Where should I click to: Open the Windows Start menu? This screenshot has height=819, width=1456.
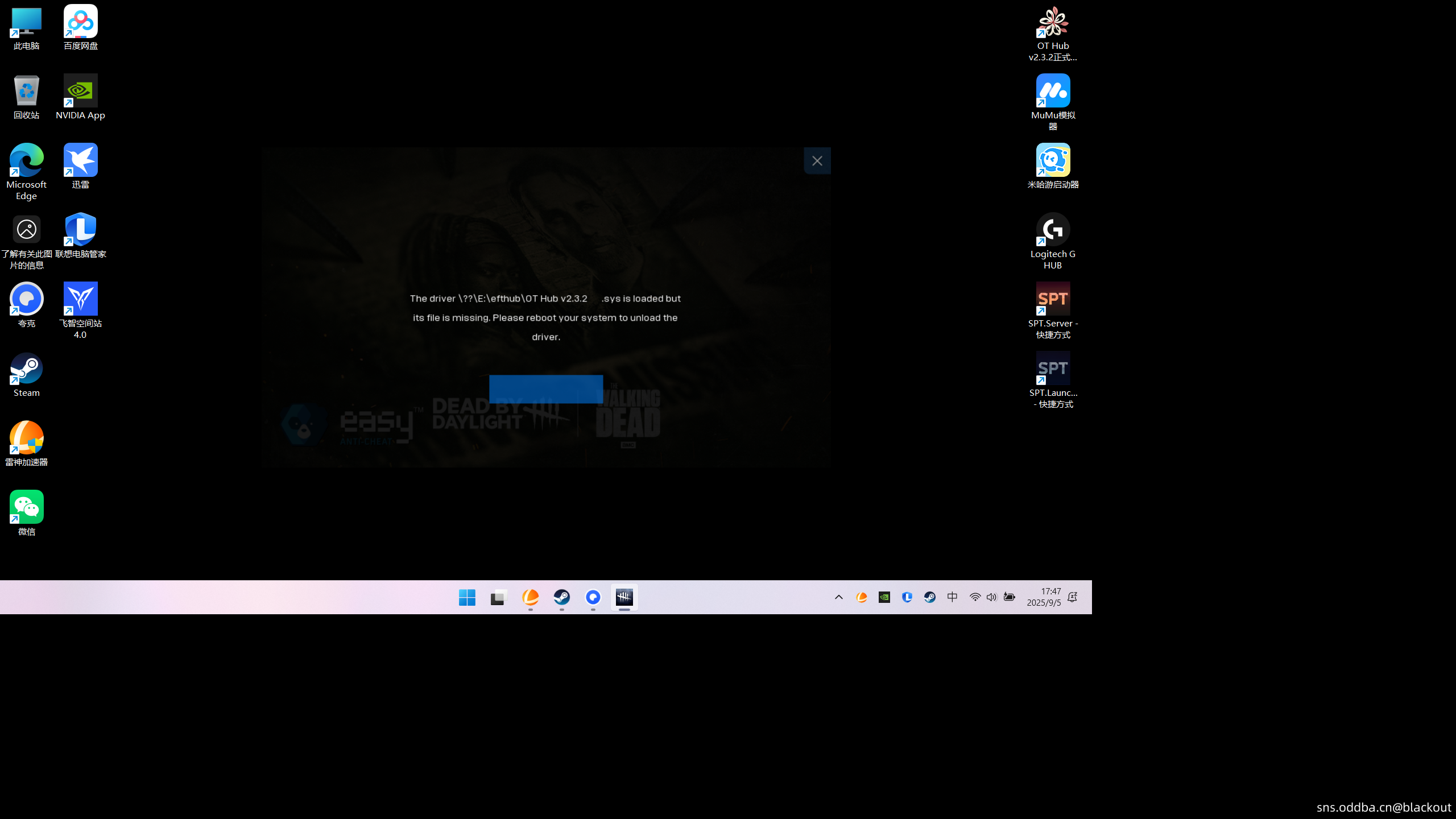[x=467, y=597]
